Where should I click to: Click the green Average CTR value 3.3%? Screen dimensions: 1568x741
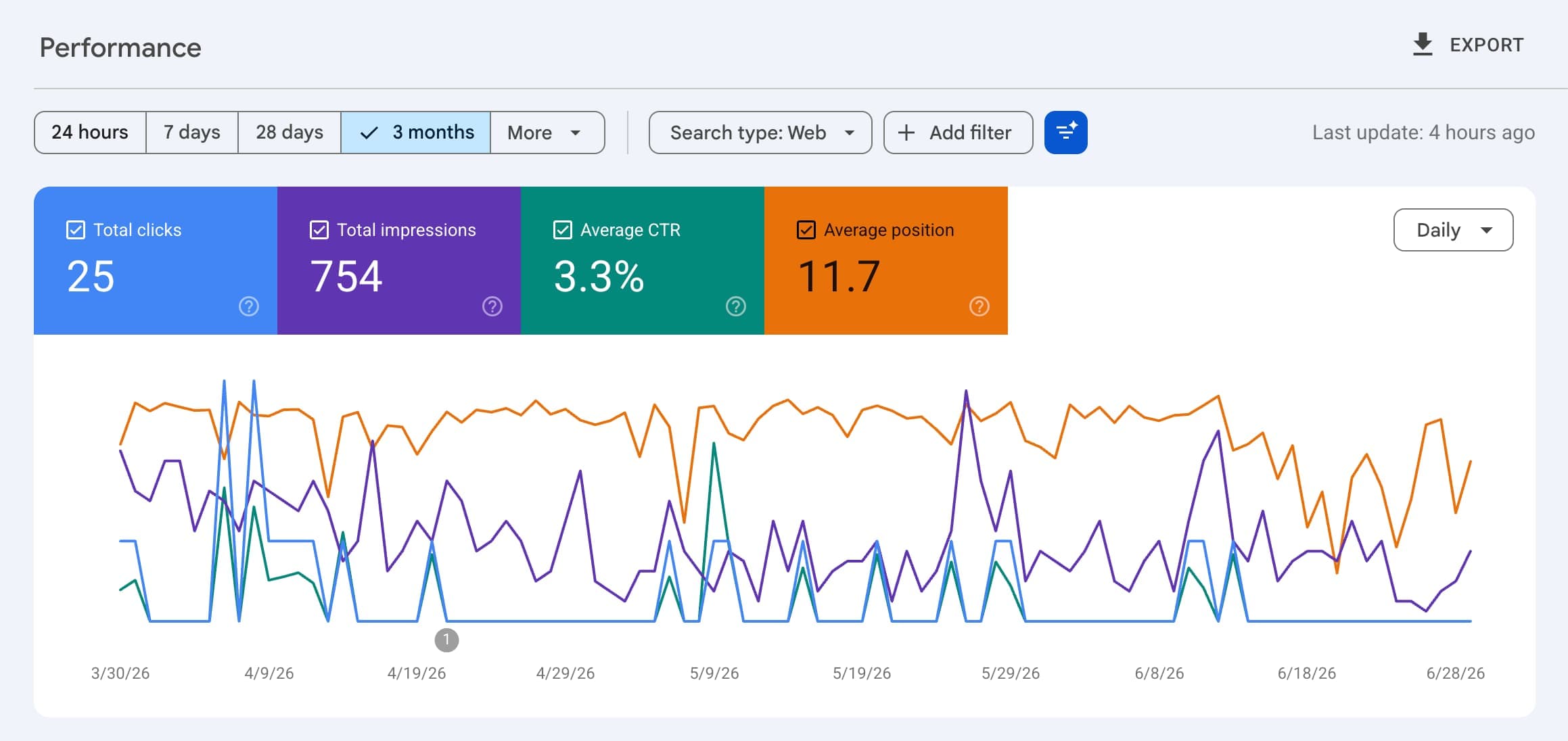tap(599, 277)
